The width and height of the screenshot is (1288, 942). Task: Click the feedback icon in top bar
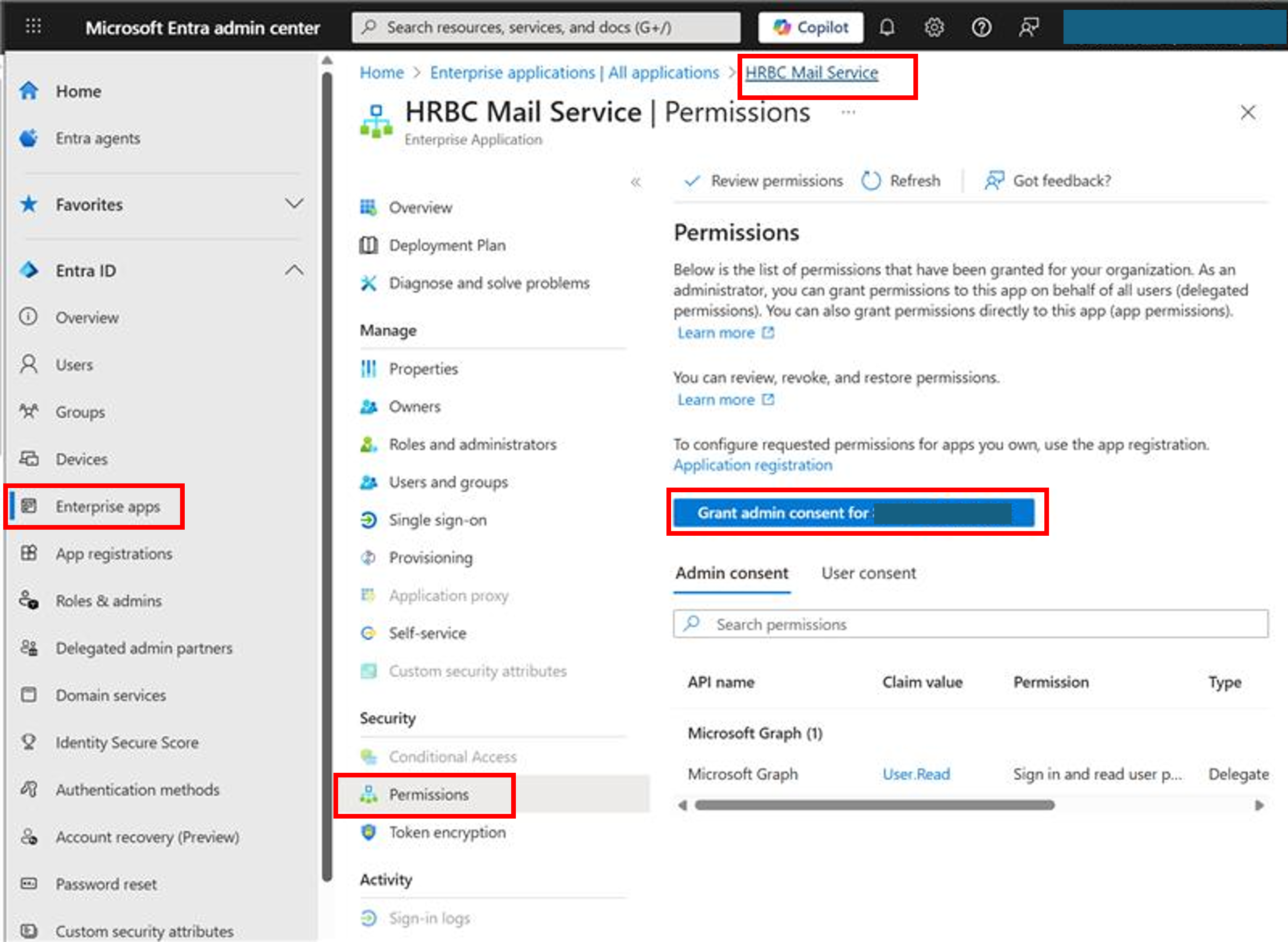(x=1028, y=27)
